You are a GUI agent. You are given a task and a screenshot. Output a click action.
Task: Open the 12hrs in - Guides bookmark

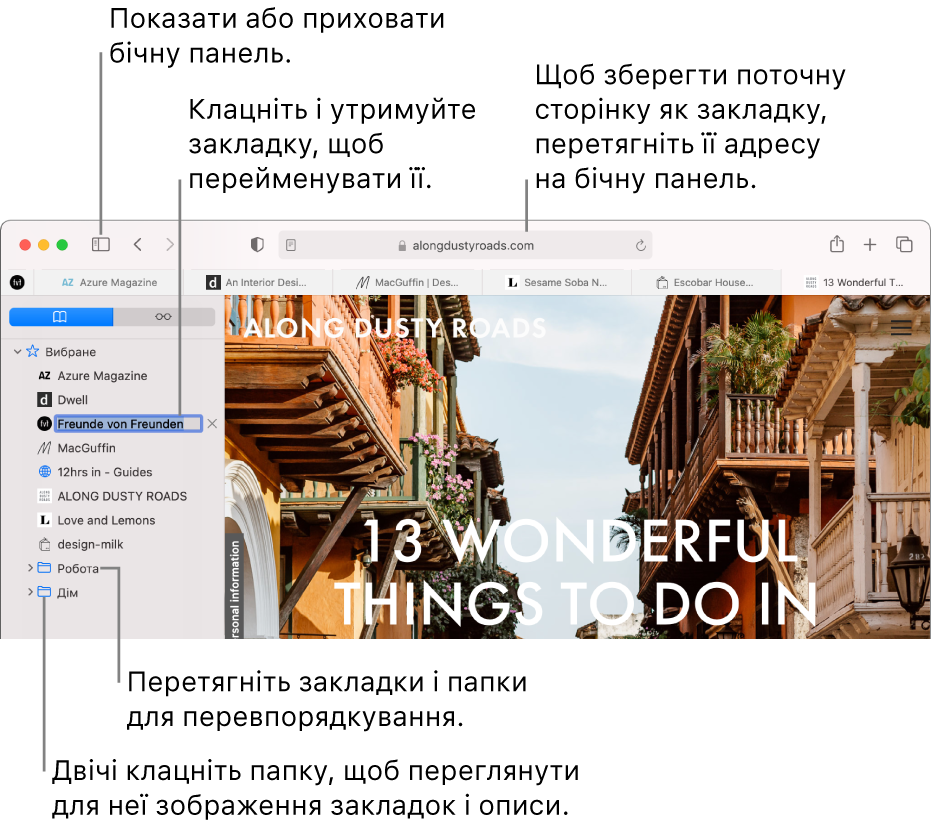(x=95, y=472)
